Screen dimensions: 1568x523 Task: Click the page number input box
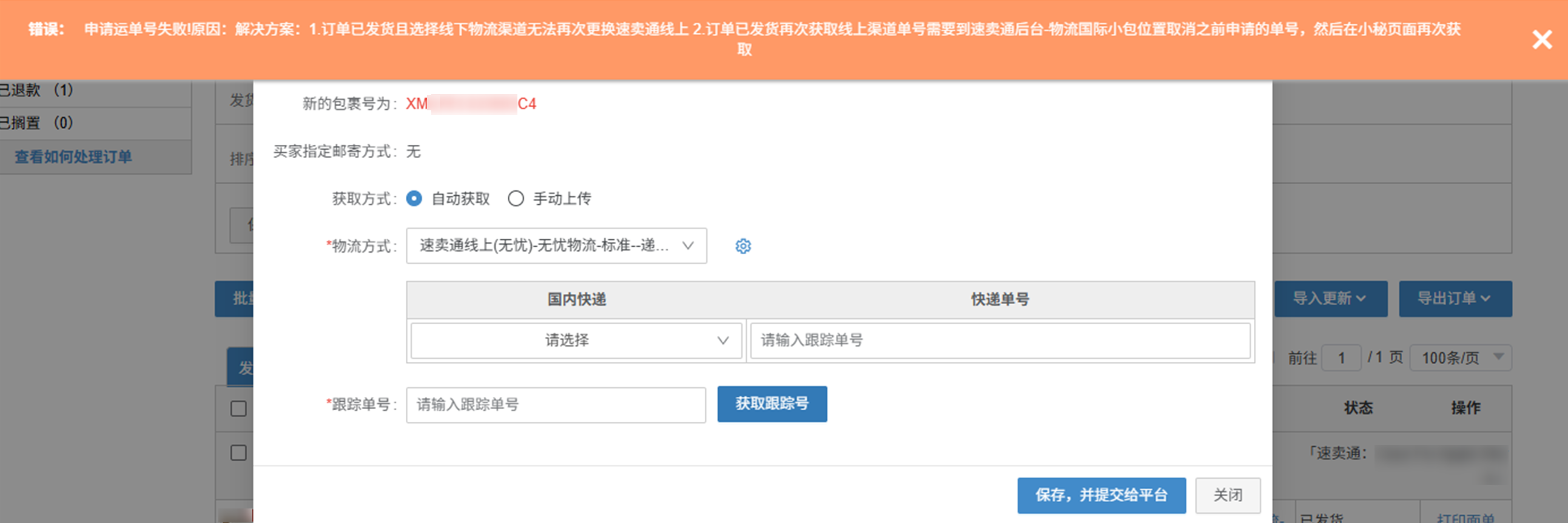[1342, 358]
